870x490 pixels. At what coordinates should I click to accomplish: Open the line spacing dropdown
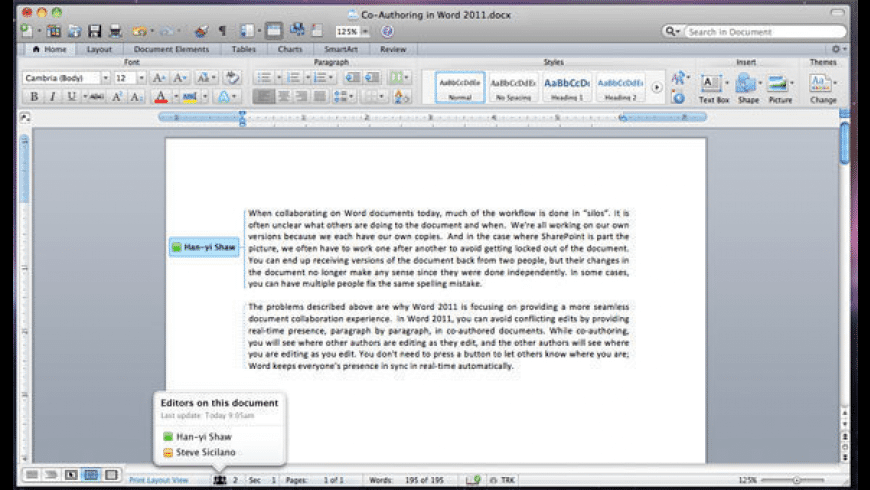pyautogui.click(x=344, y=97)
